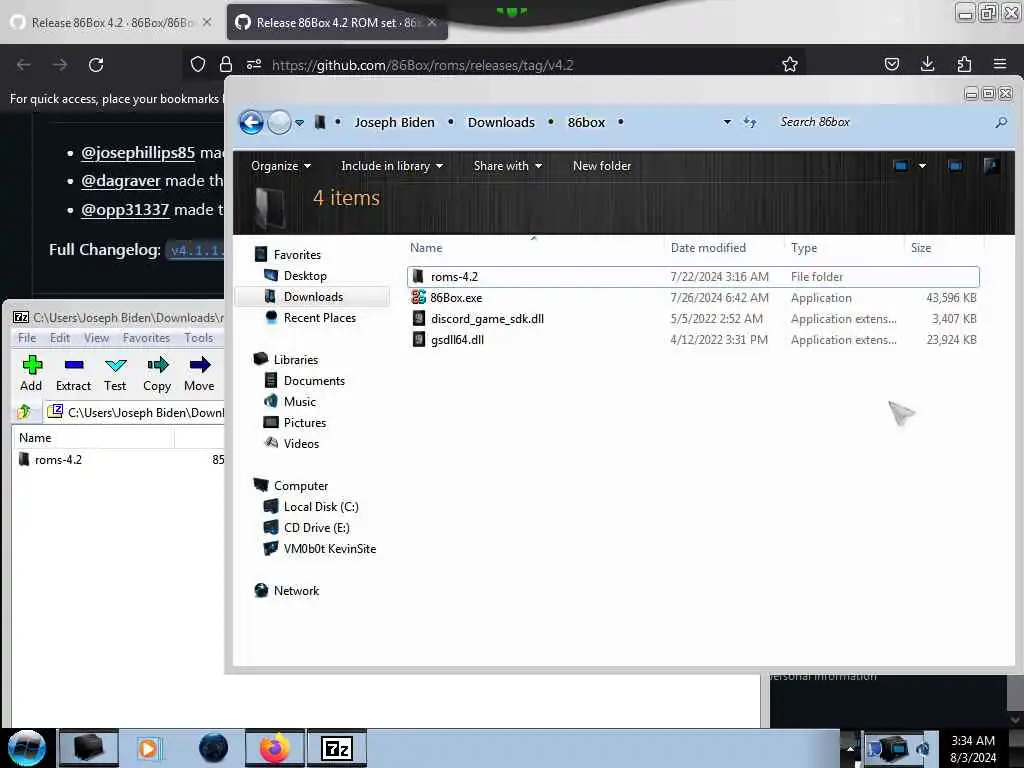Image resolution: width=1024 pixels, height=768 pixels.
Task: Open the address bar history dropdown arrow
Action: point(727,122)
